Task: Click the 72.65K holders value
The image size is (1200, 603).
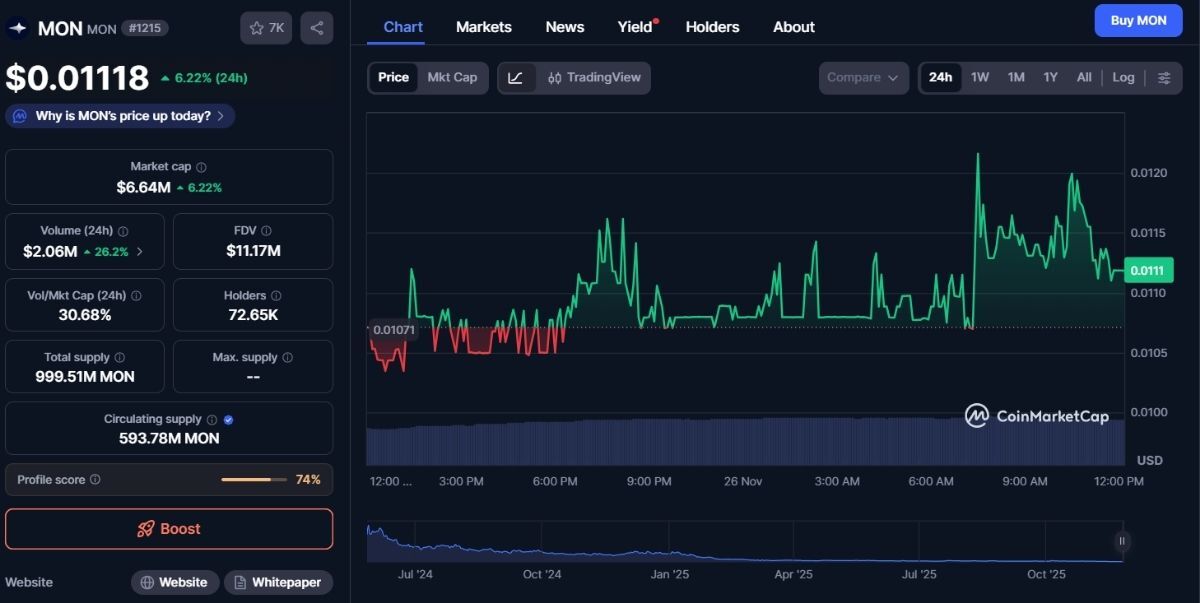Action: point(252,315)
